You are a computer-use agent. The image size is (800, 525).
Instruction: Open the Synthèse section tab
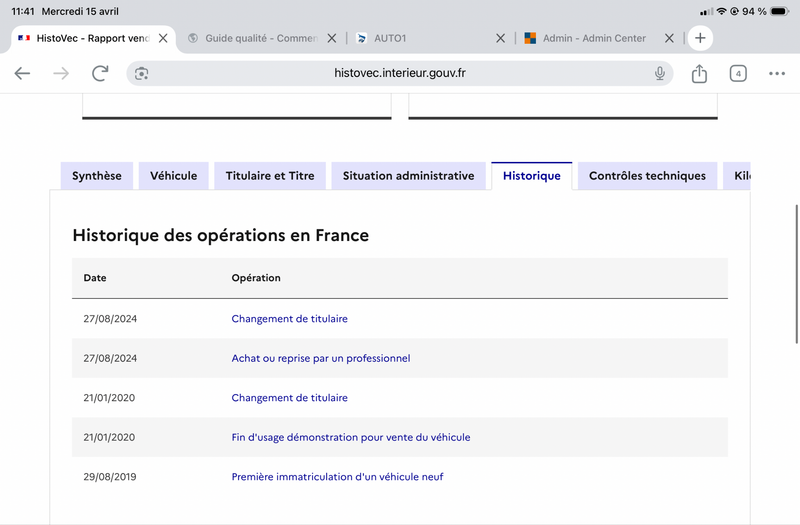pos(97,176)
